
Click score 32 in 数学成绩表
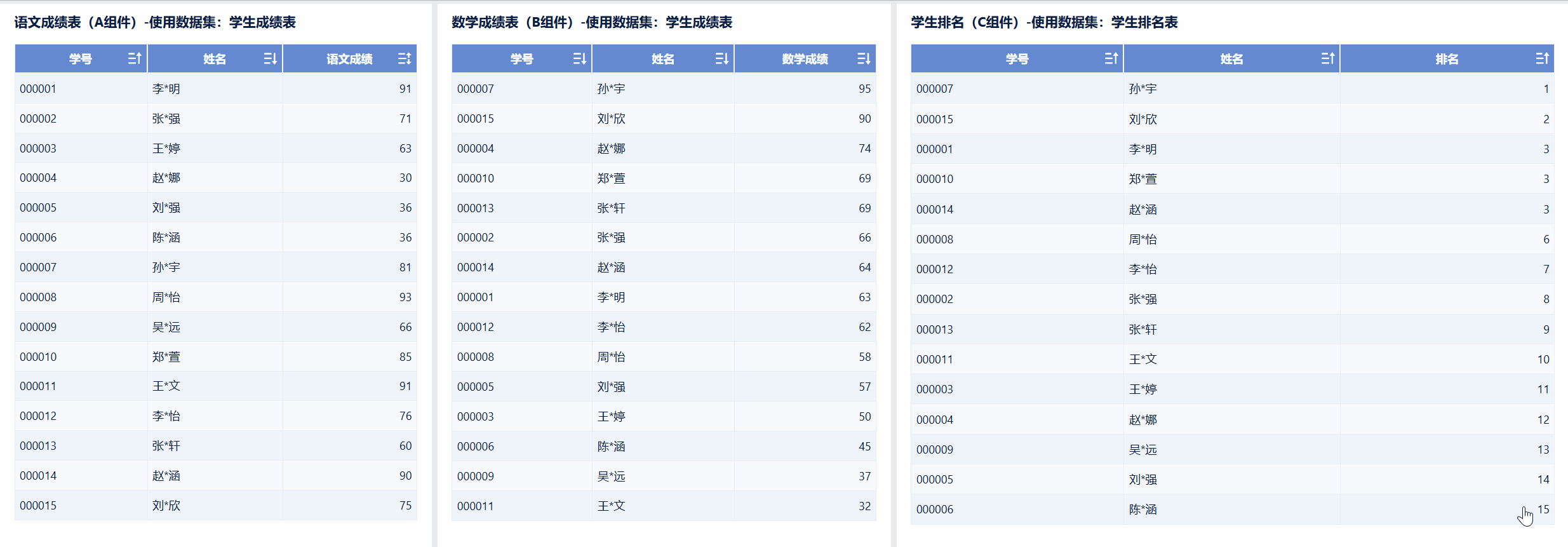[x=864, y=506]
